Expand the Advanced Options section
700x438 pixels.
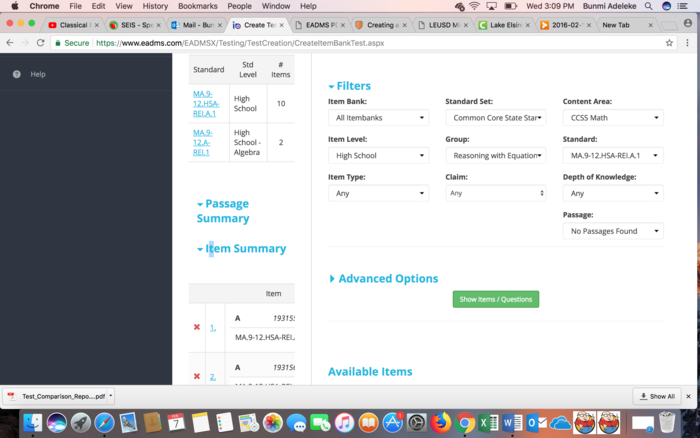(384, 279)
